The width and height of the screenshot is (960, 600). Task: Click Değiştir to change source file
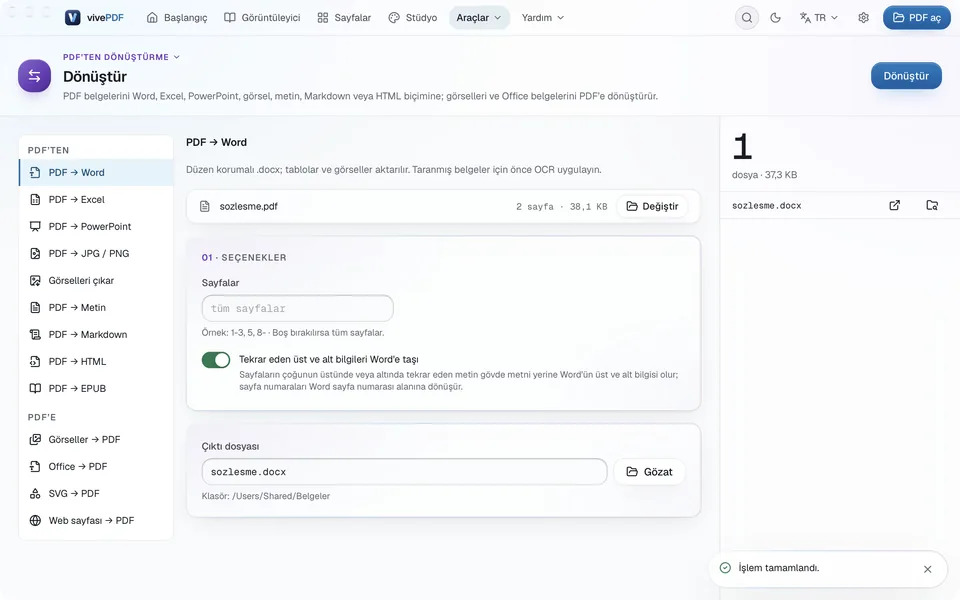pyautogui.click(x=652, y=206)
